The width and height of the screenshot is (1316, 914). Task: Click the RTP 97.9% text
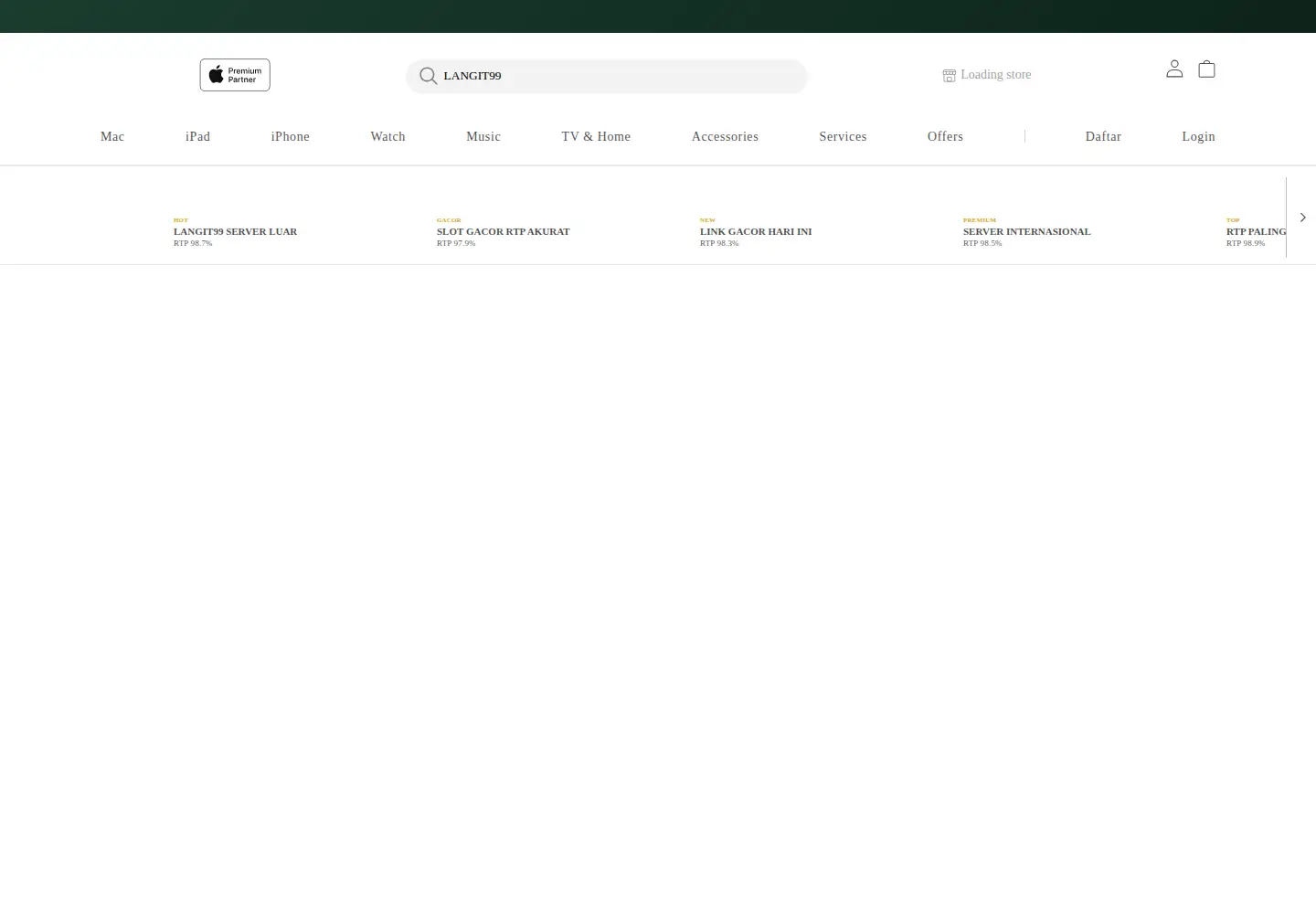pyautogui.click(x=456, y=243)
